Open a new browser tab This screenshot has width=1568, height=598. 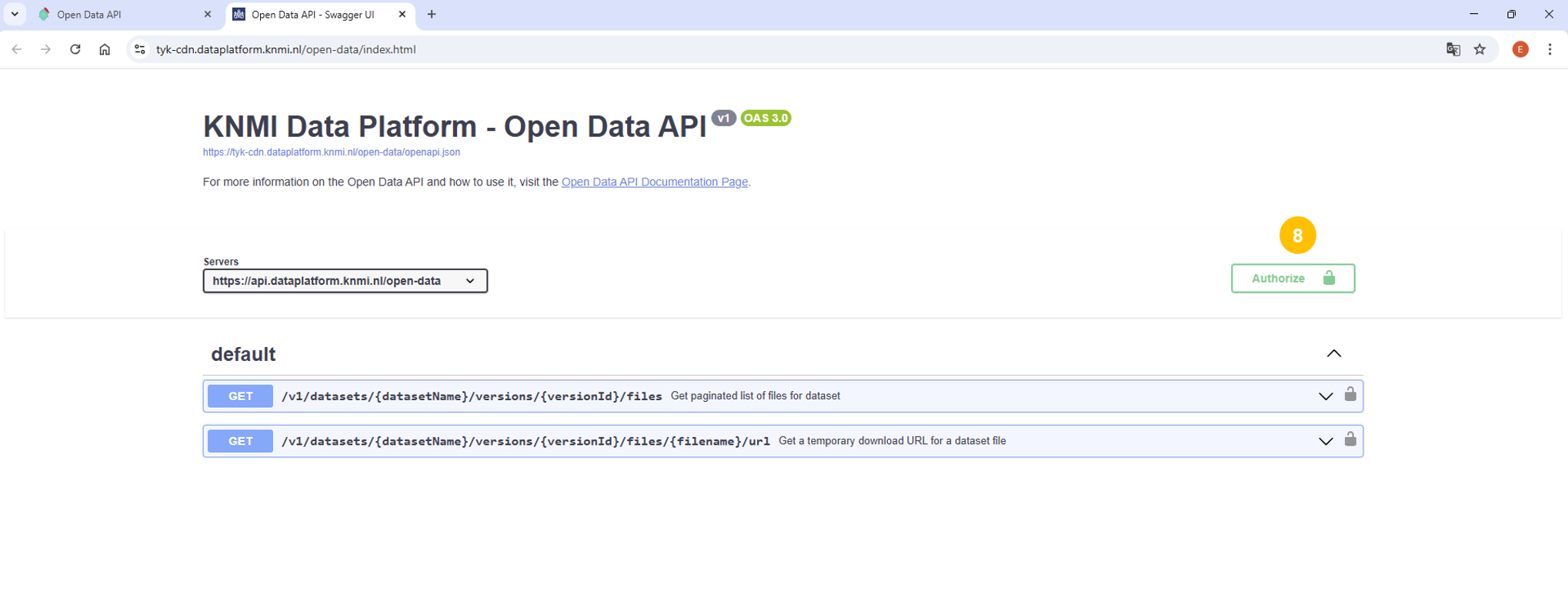click(432, 15)
